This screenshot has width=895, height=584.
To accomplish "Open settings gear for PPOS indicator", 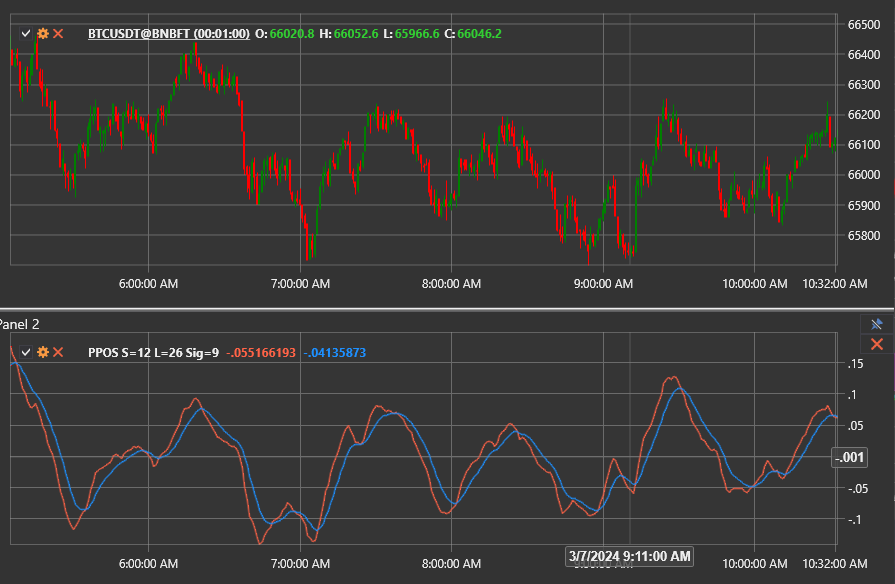I will tap(43, 352).
